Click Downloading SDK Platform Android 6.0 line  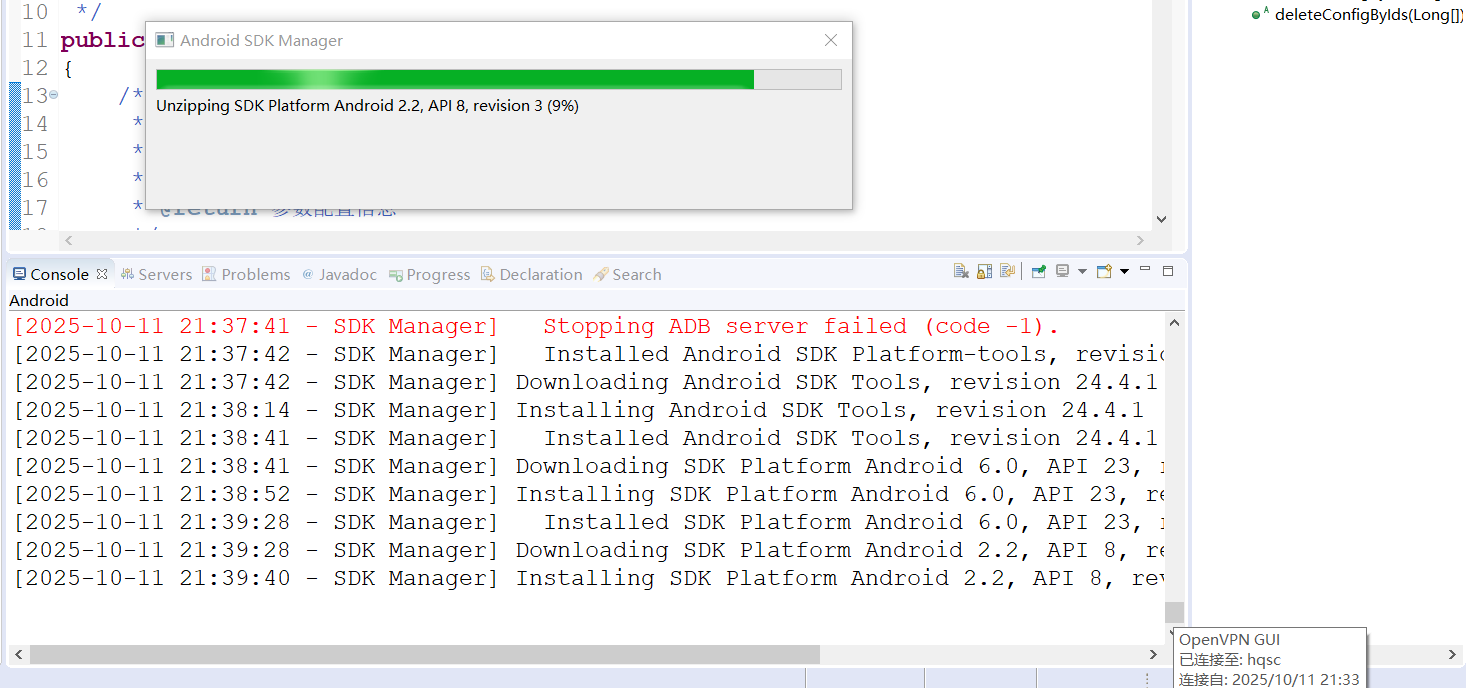[x=588, y=466]
